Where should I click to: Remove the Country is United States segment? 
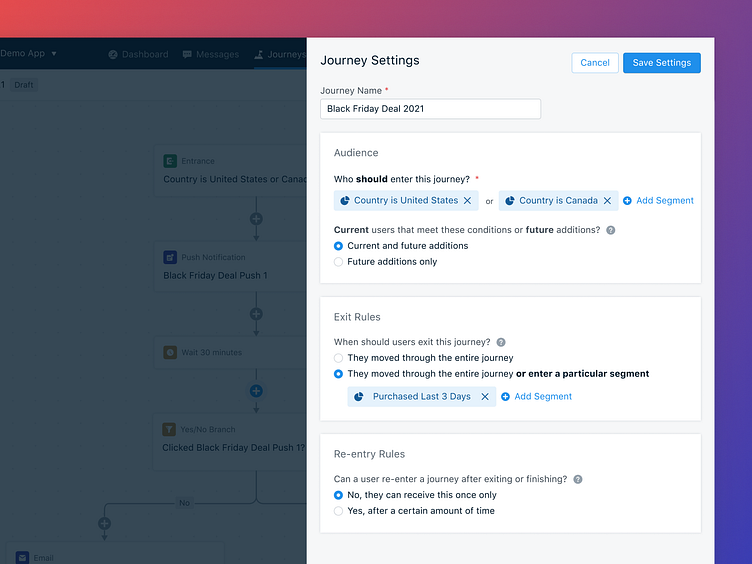(467, 200)
